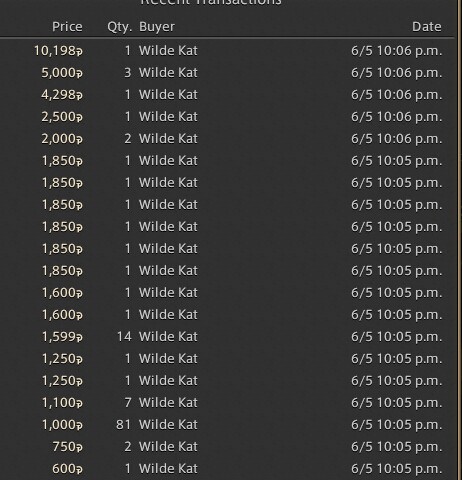The image size is (462, 480).
Task: Click the Price column header
Action: click(x=67, y=27)
